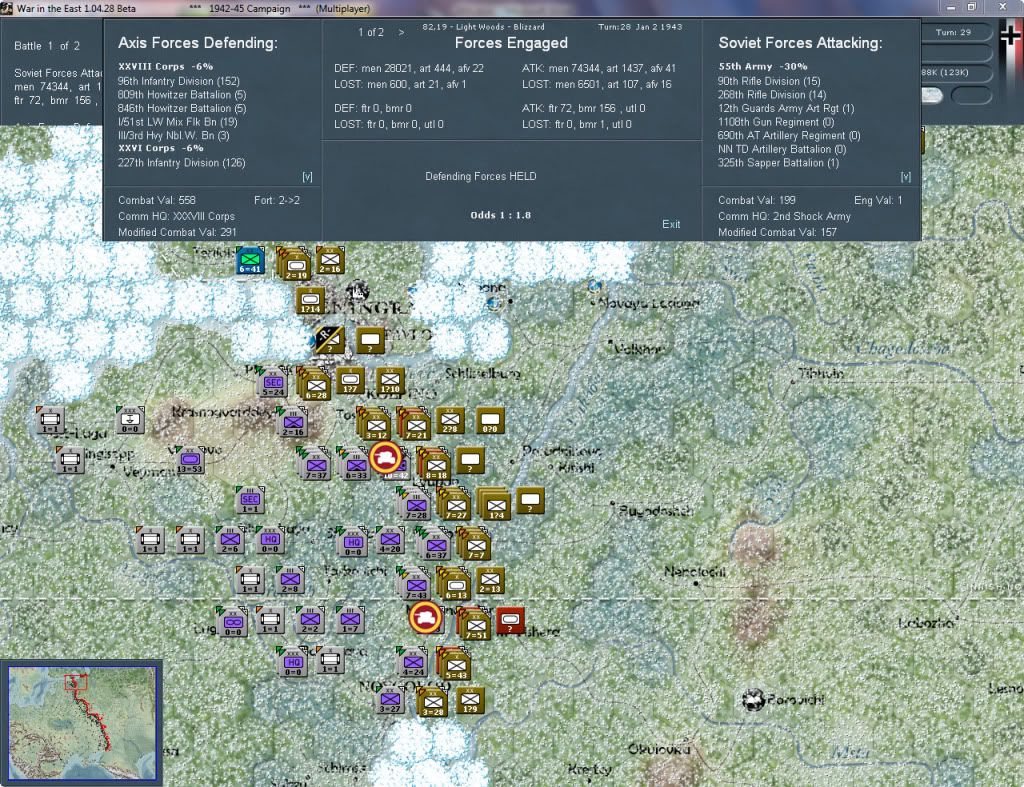Select the Axis 7=37 infantry stack
This screenshot has width=1024, height=787.
[315, 464]
